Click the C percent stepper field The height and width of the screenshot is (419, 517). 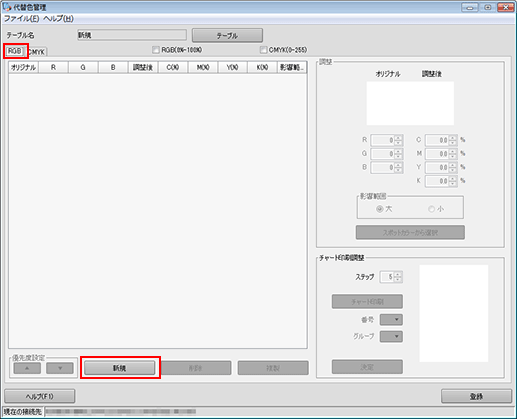(x=441, y=140)
